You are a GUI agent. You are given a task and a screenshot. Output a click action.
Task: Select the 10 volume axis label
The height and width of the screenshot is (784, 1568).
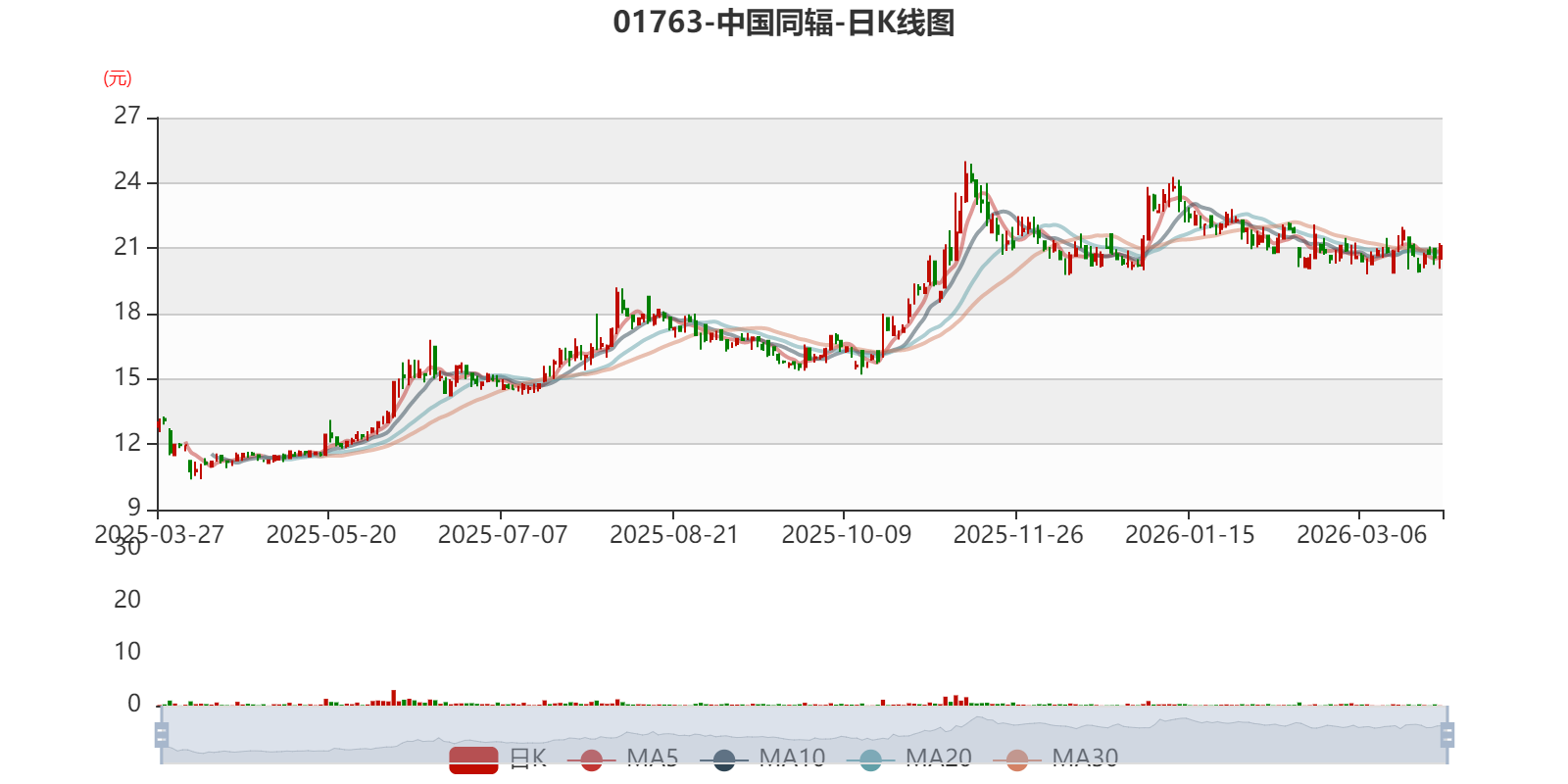click(127, 652)
